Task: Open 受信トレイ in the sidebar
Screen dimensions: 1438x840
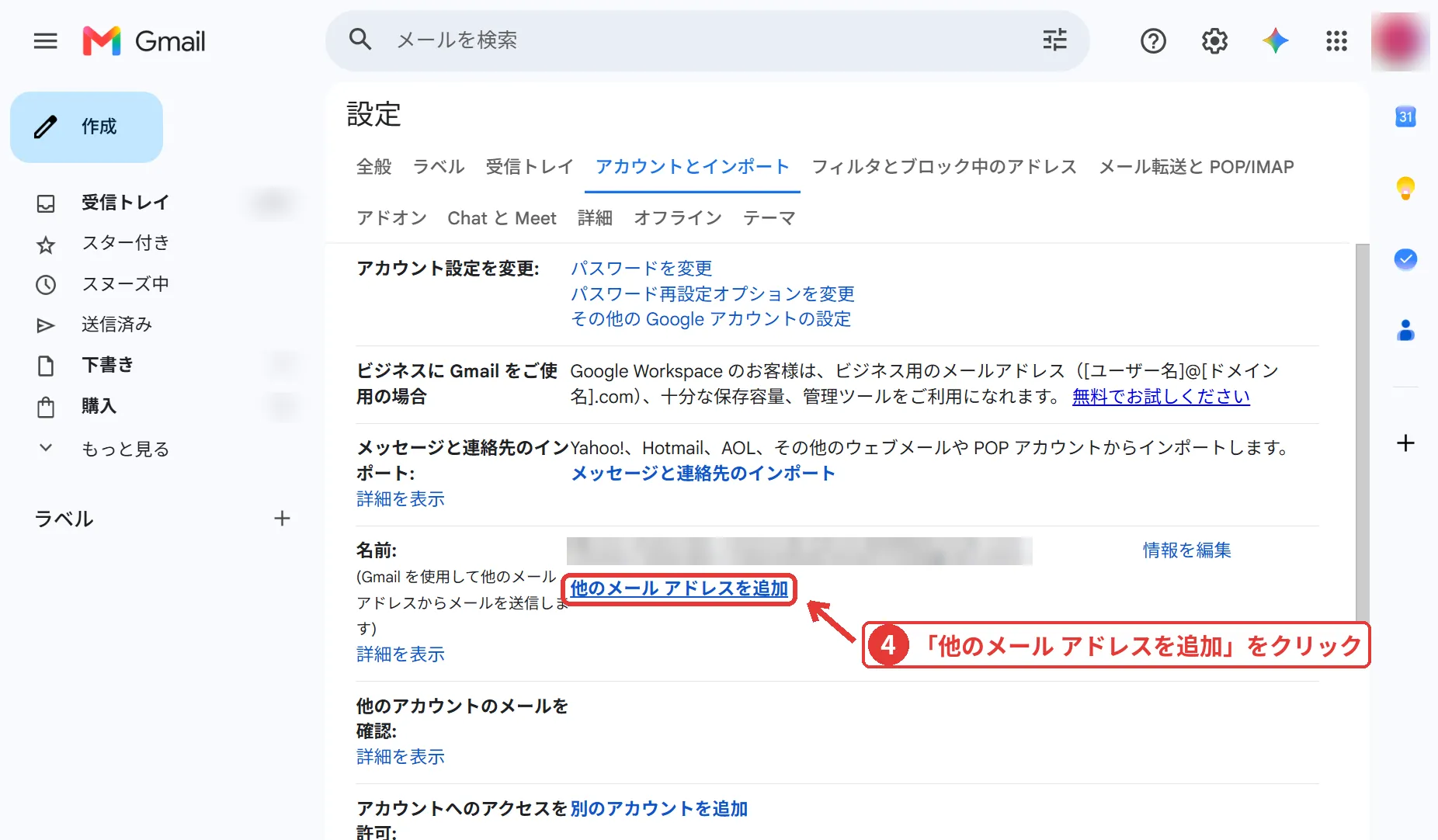Action: pos(124,203)
